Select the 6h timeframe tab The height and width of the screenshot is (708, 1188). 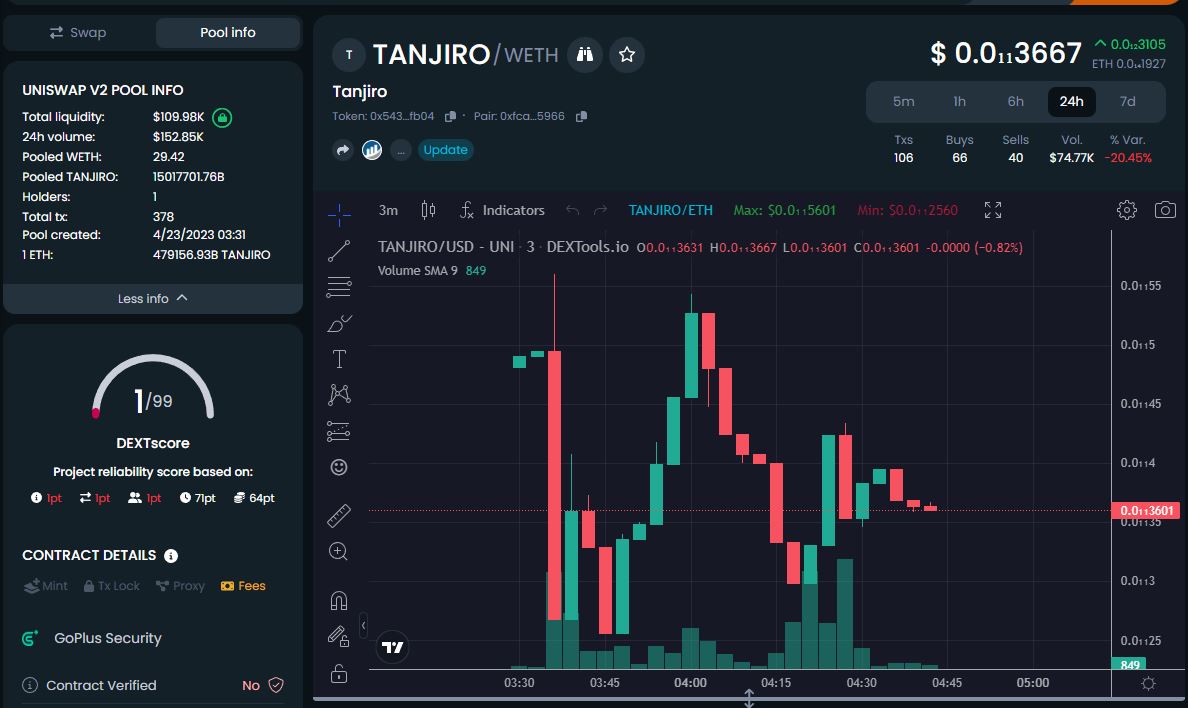pyautogui.click(x=1015, y=102)
